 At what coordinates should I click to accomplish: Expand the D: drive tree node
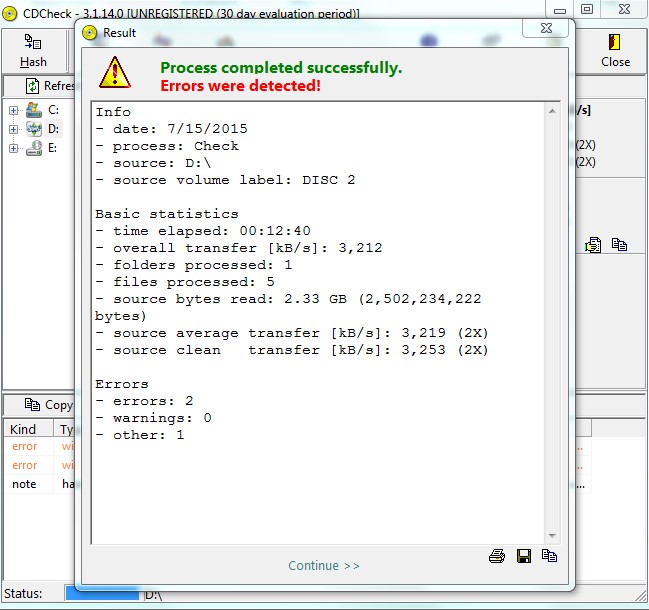click(13, 129)
